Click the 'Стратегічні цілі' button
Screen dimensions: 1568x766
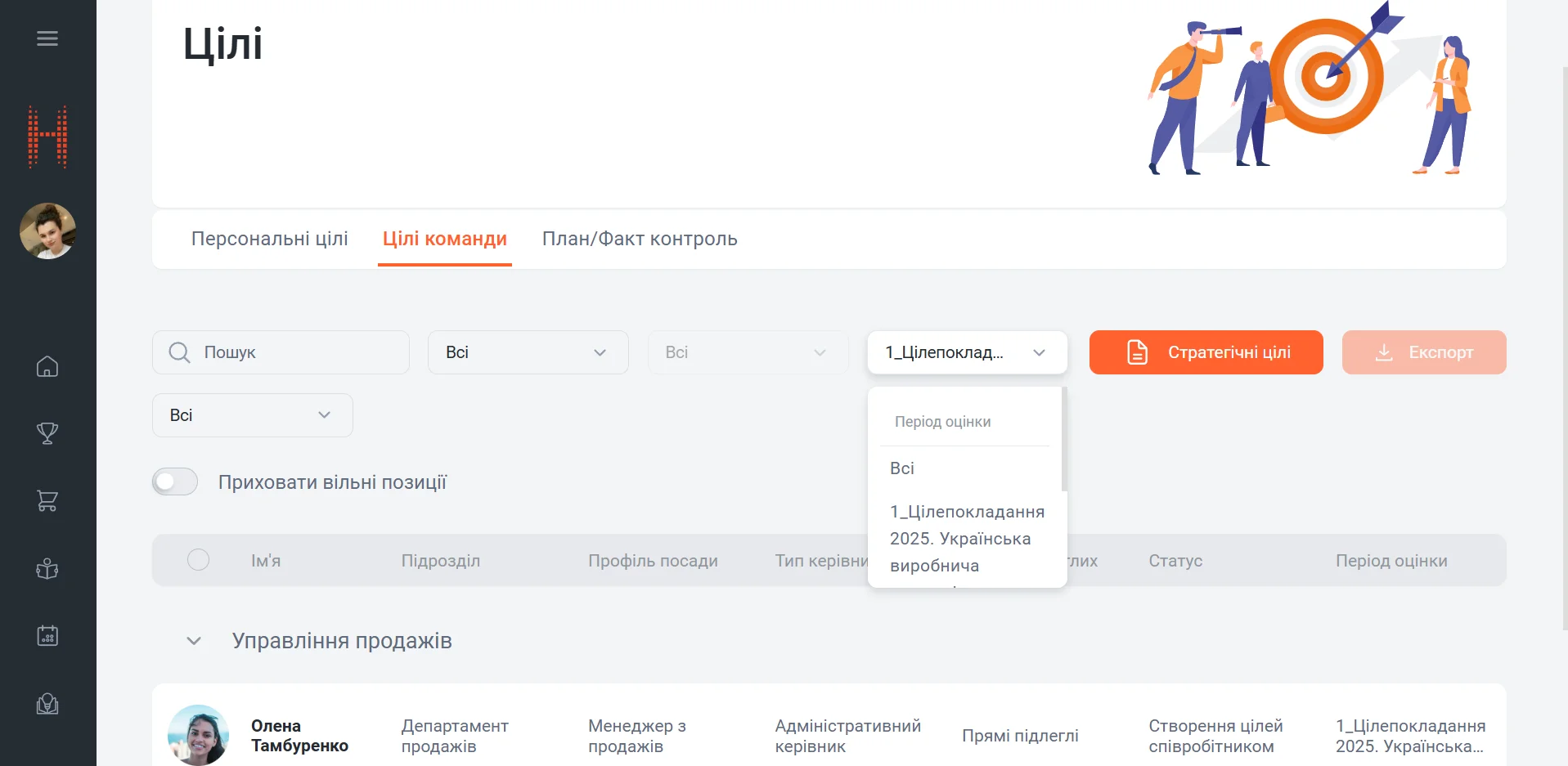tap(1206, 352)
